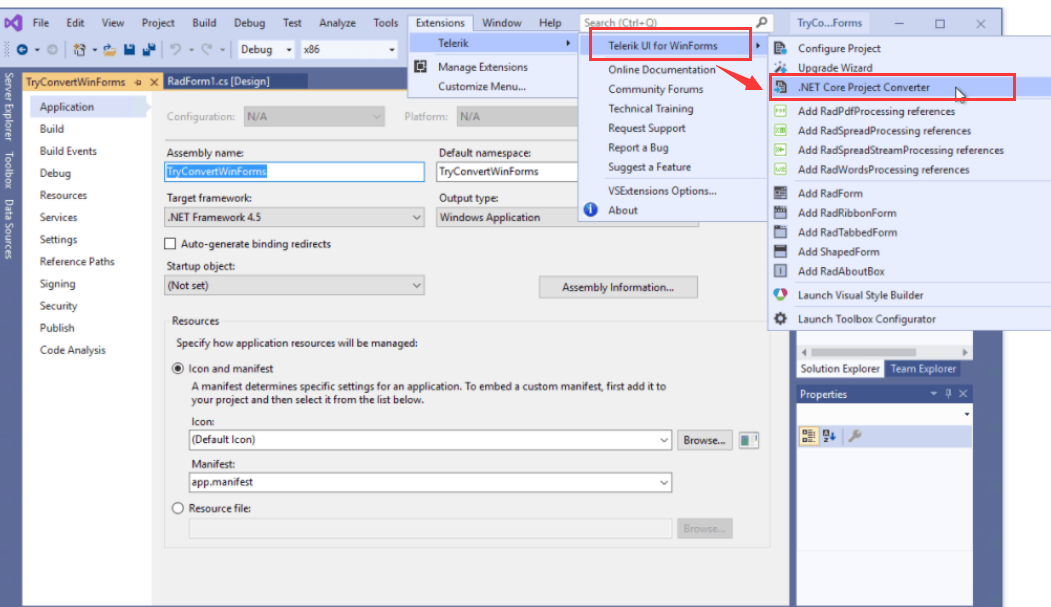Image resolution: width=1051 pixels, height=607 pixels.
Task: Click the Add RadAboutBox icon
Action: (780, 271)
